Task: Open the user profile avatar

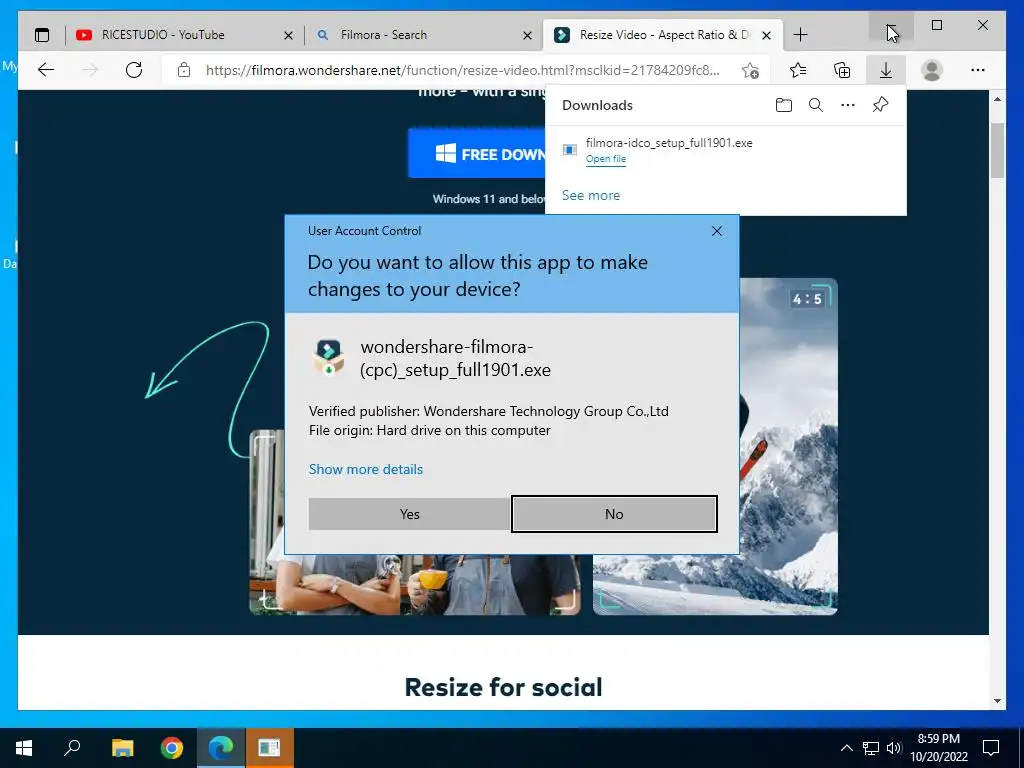Action: (932, 70)
